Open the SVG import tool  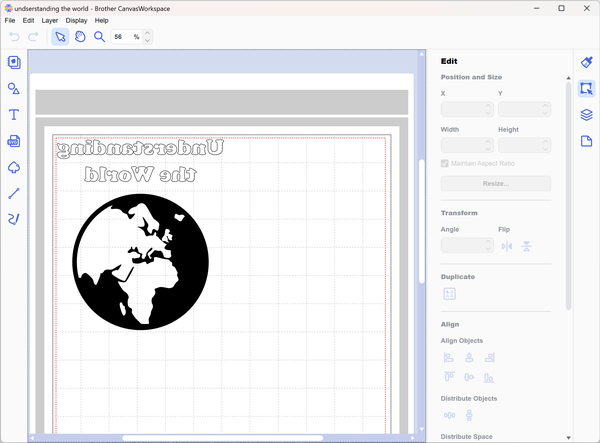coord(14,141)
